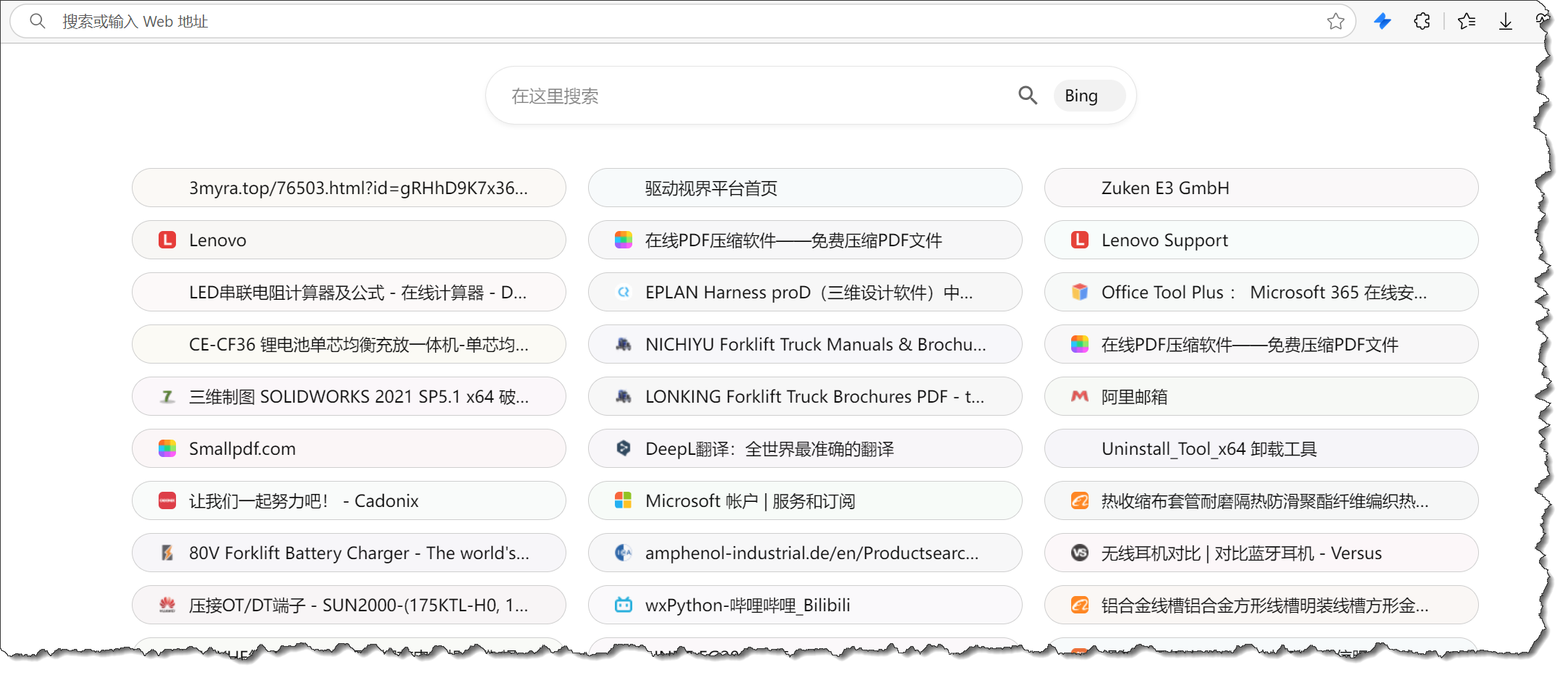Image resolution: width=1568 pixels, height=675 pixels.
Task: Open Microsoft 帐户 | 服务和订阅 tile text
Action: tap(750, 501)
